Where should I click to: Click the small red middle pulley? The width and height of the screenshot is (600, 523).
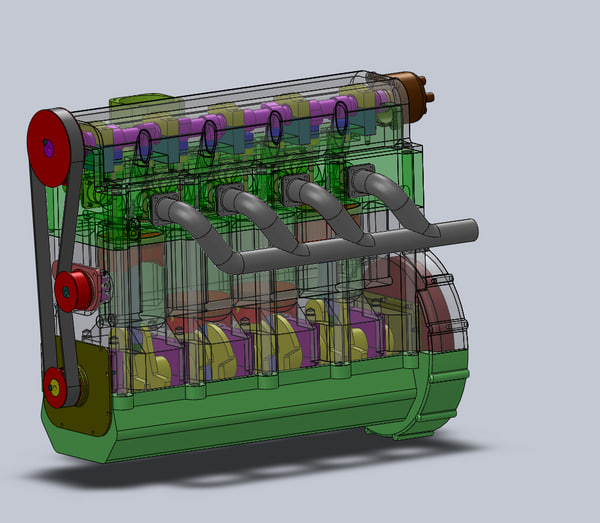(x=70, y=288)
